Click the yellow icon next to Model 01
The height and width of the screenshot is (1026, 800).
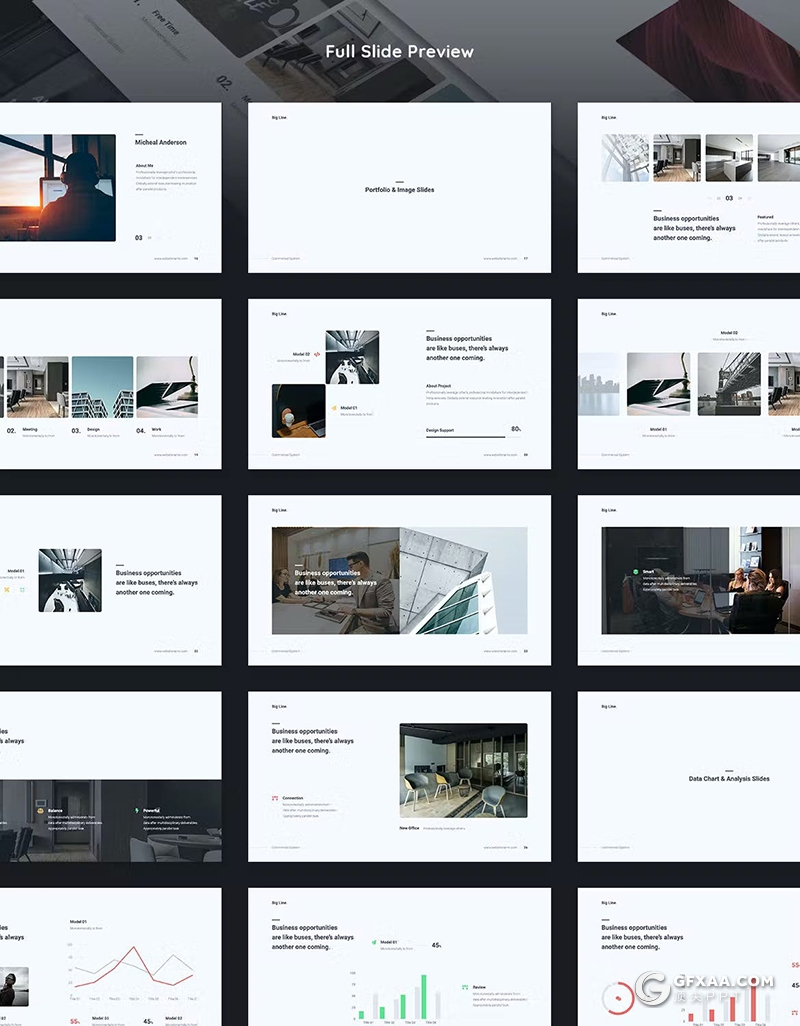334,408
